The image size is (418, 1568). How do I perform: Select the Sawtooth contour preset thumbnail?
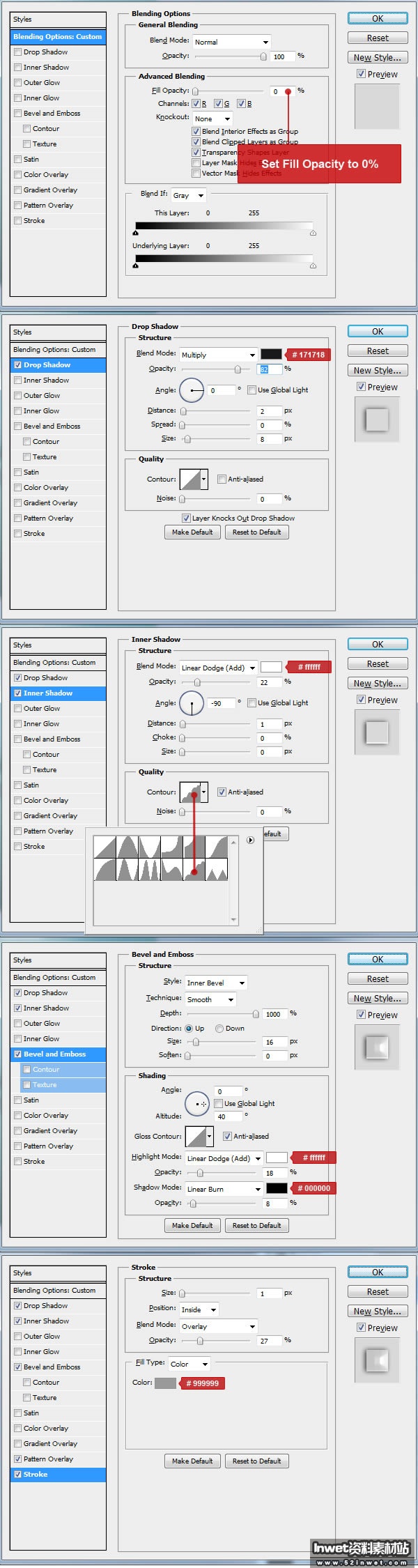tap(217, 870)
